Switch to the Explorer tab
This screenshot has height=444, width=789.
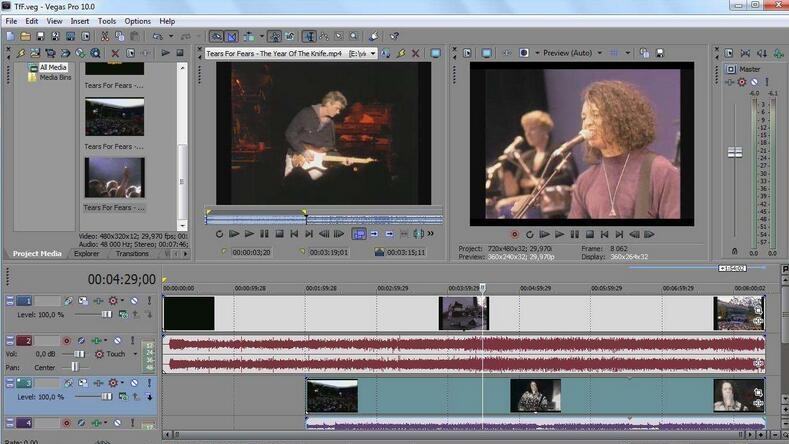[x=86, y=253]
